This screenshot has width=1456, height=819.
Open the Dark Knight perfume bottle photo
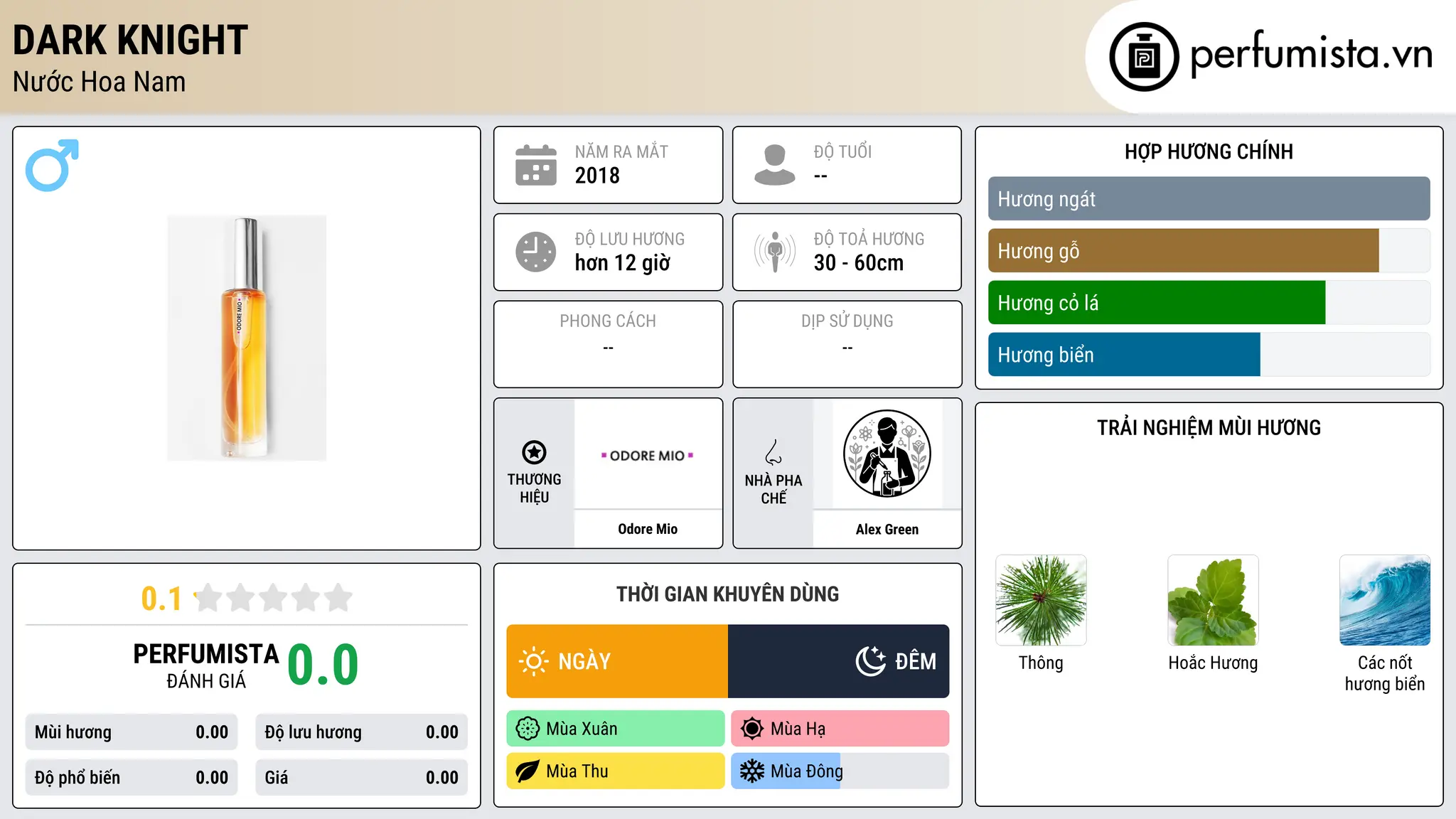[247, 338]
